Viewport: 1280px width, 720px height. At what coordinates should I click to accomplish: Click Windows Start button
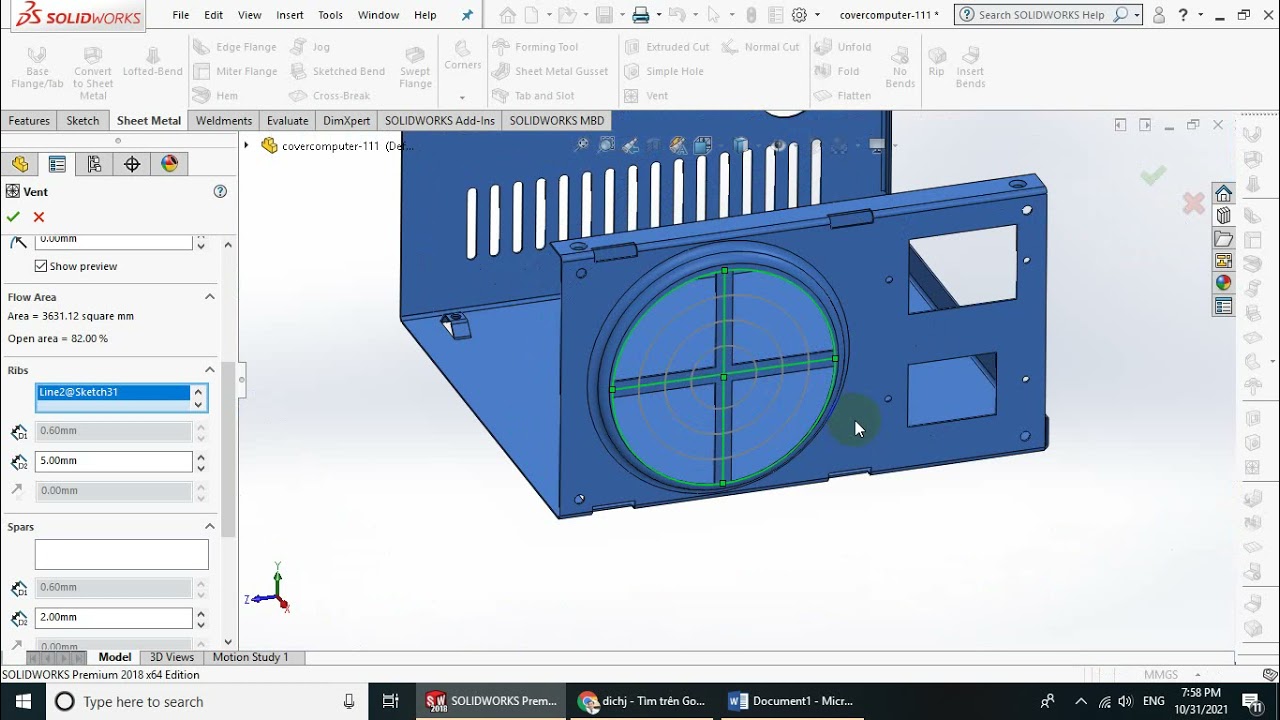click(23, 701)
